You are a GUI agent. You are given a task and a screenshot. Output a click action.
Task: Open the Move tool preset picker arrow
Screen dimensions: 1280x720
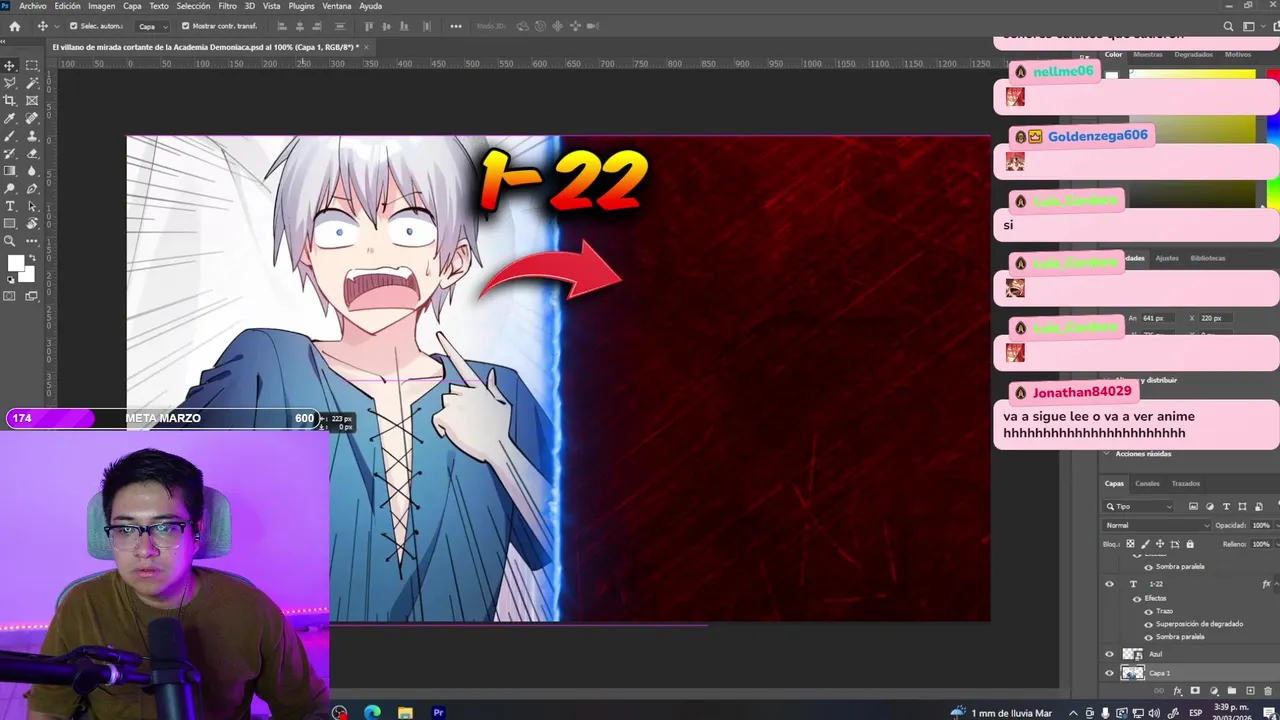(58, 26)
